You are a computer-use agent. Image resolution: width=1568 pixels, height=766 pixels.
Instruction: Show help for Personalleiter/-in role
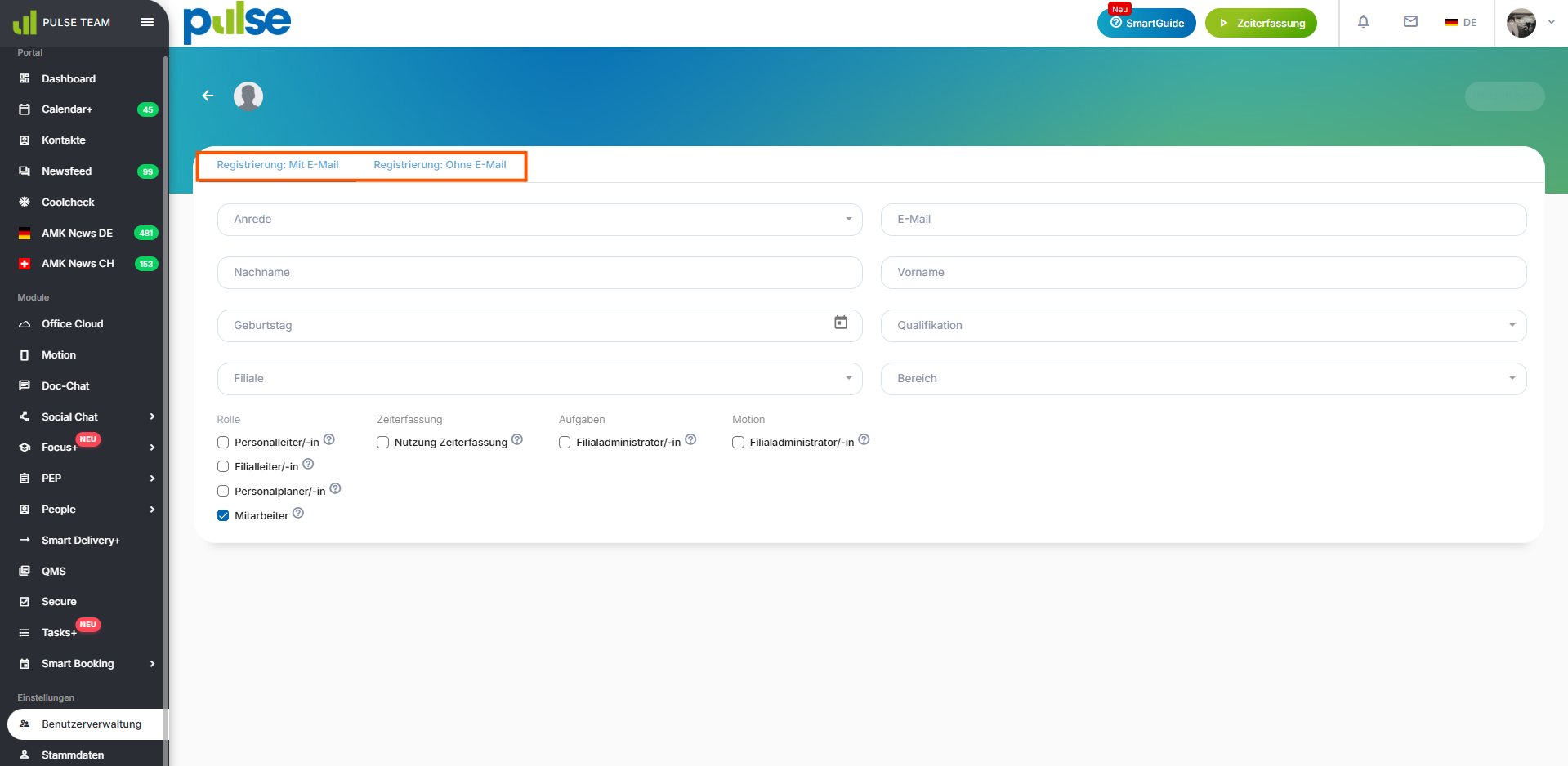click(x=329, y=439)
